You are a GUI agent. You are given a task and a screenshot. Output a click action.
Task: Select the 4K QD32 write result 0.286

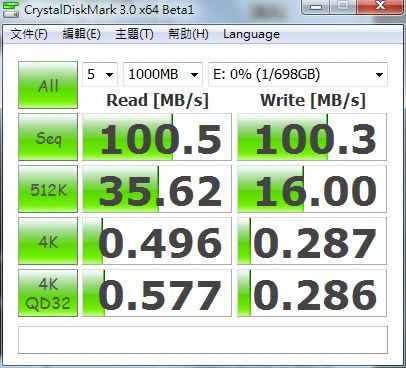(312, 293)
